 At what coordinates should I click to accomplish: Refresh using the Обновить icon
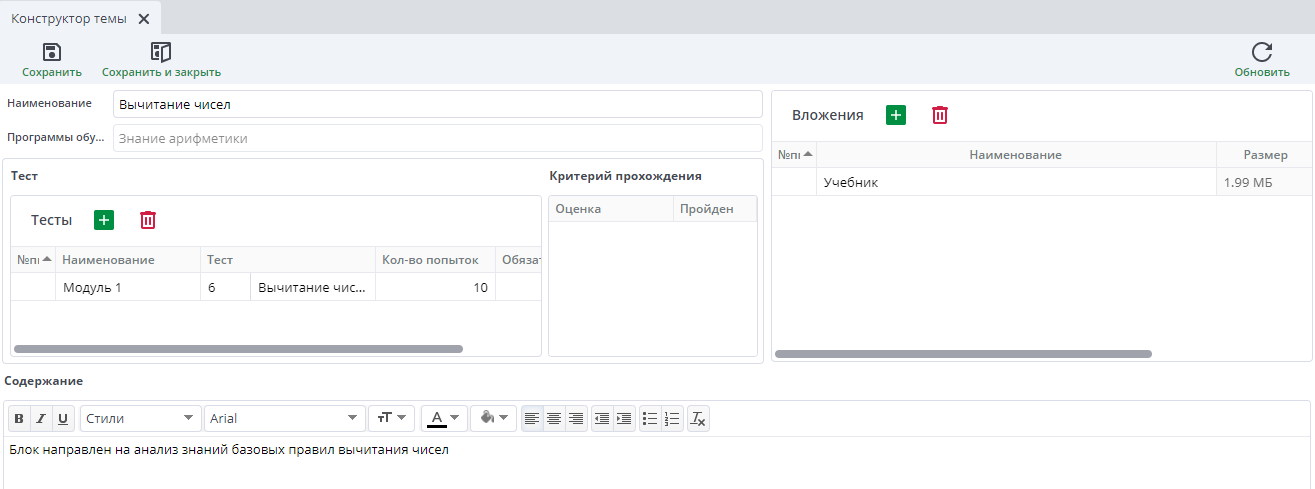(x=1262, y=53)
